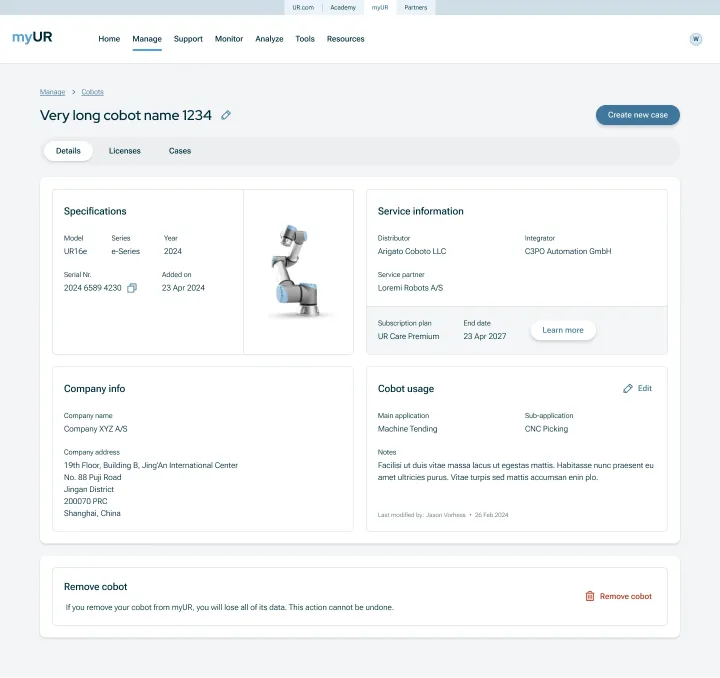Navigate to the Cobots breadcrumb link
Image resolution: width=720 pixels, height=678 pixels.
pos(92,92)
